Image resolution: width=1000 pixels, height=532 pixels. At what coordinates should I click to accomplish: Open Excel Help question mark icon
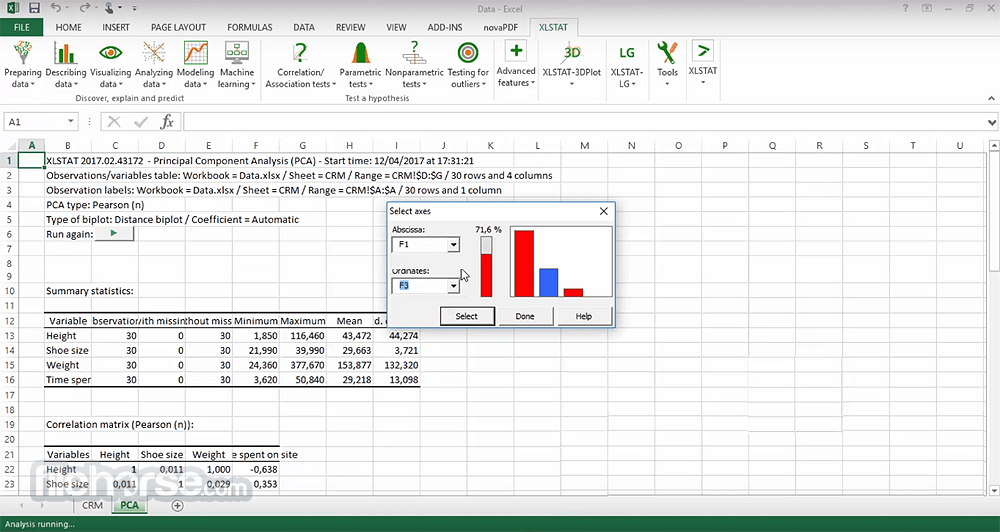click(x=906, y=8)
